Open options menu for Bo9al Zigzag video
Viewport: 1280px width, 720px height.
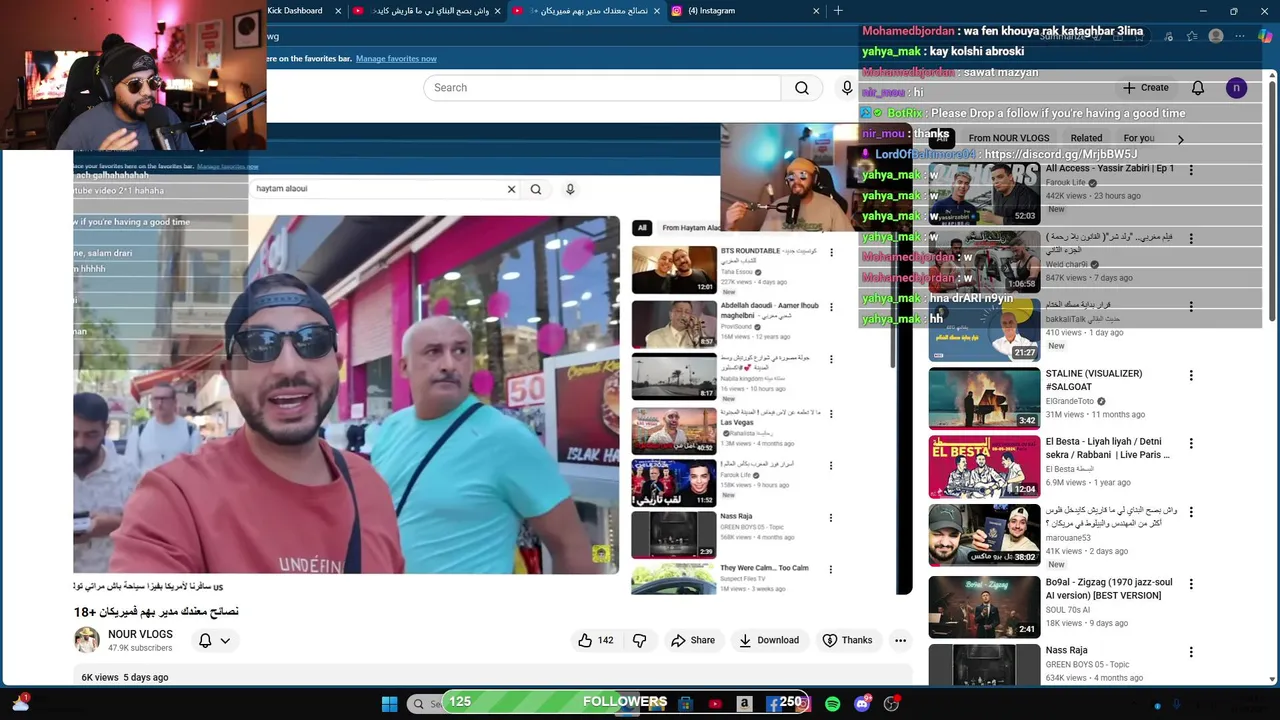point(1191,584)
